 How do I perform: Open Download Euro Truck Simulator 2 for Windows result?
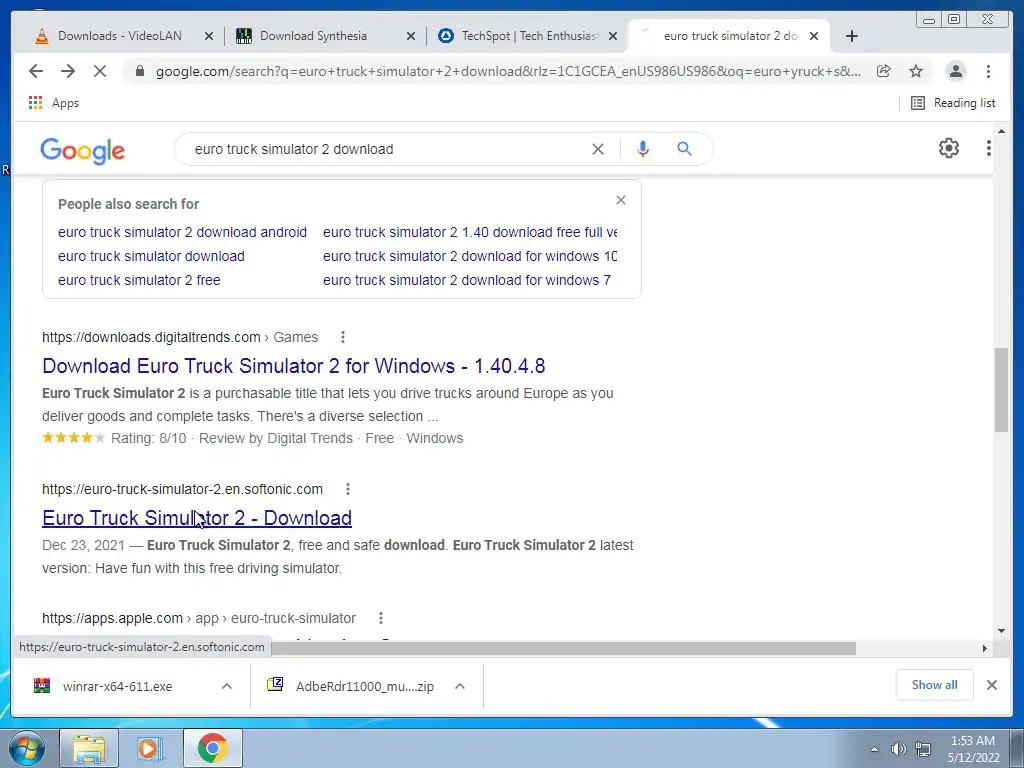pyautogui.click(x=294, y=366)
